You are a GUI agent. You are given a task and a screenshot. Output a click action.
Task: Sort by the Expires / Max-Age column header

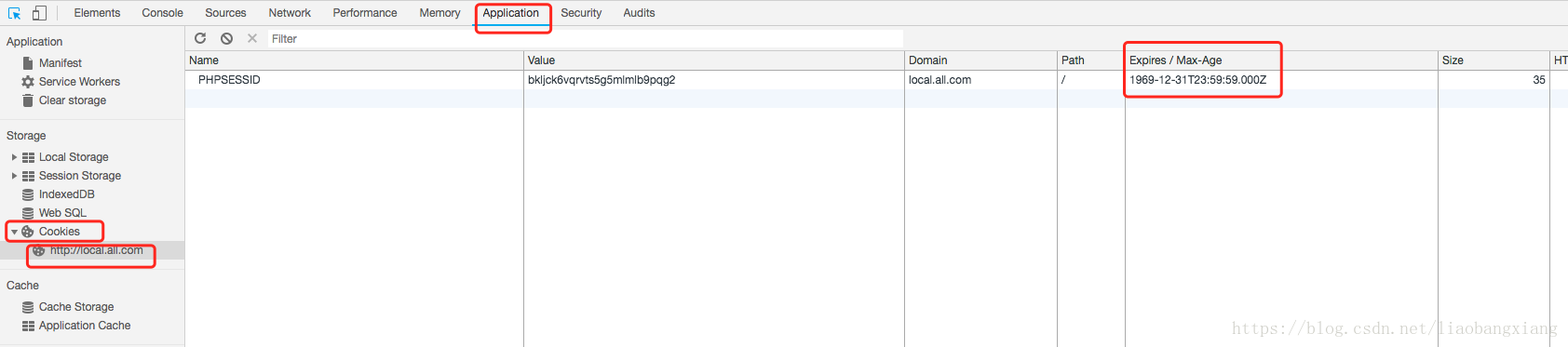pyautogui.click(x=1281, y=60)
